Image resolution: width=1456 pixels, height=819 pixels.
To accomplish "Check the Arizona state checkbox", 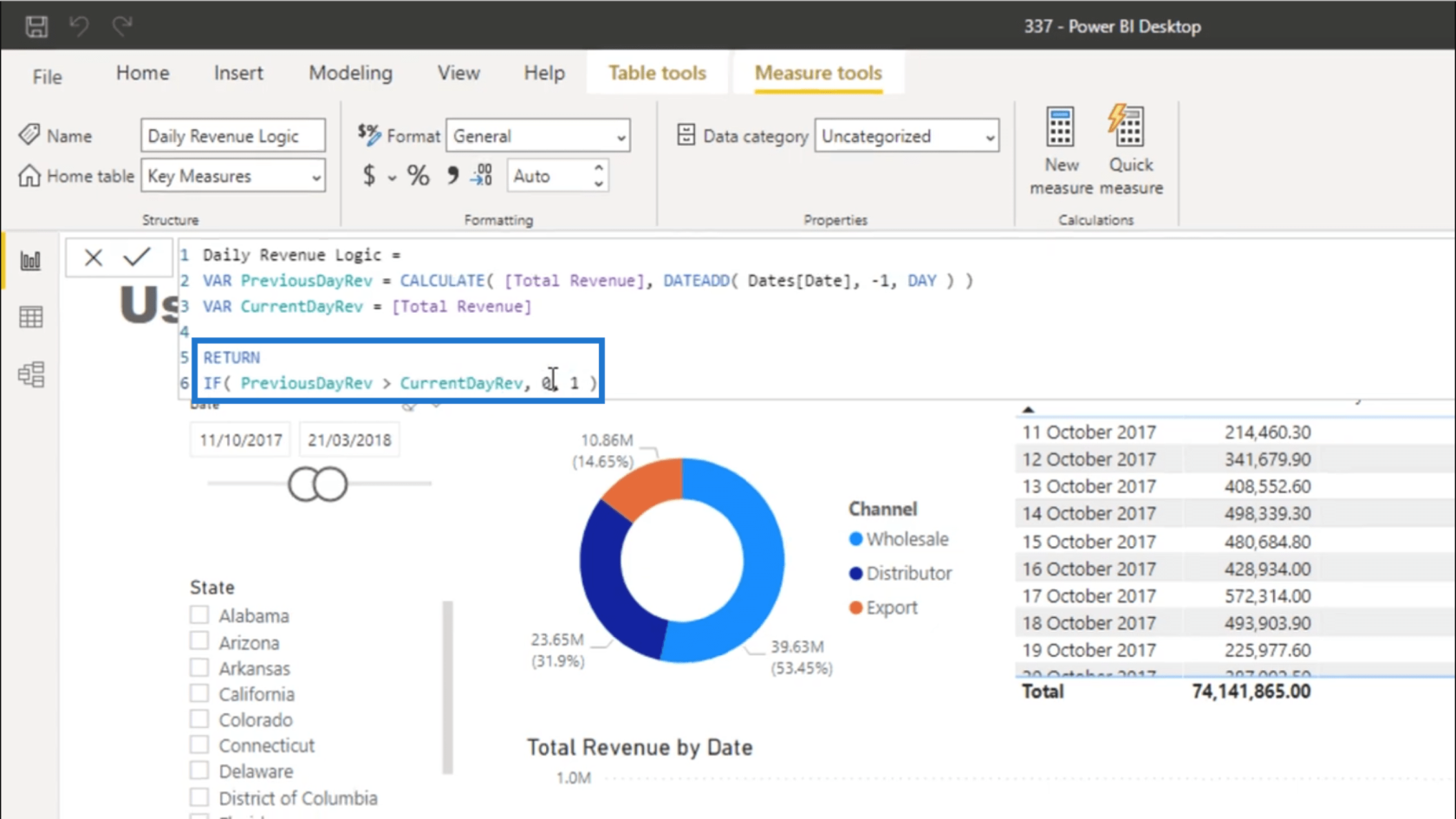I will [x=199, y=641].
